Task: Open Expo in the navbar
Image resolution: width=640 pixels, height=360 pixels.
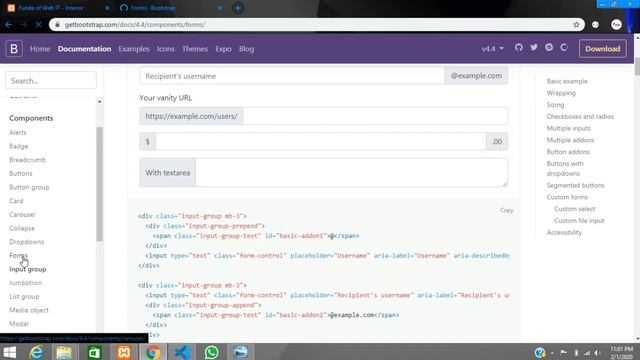Action: click(223, 49)
